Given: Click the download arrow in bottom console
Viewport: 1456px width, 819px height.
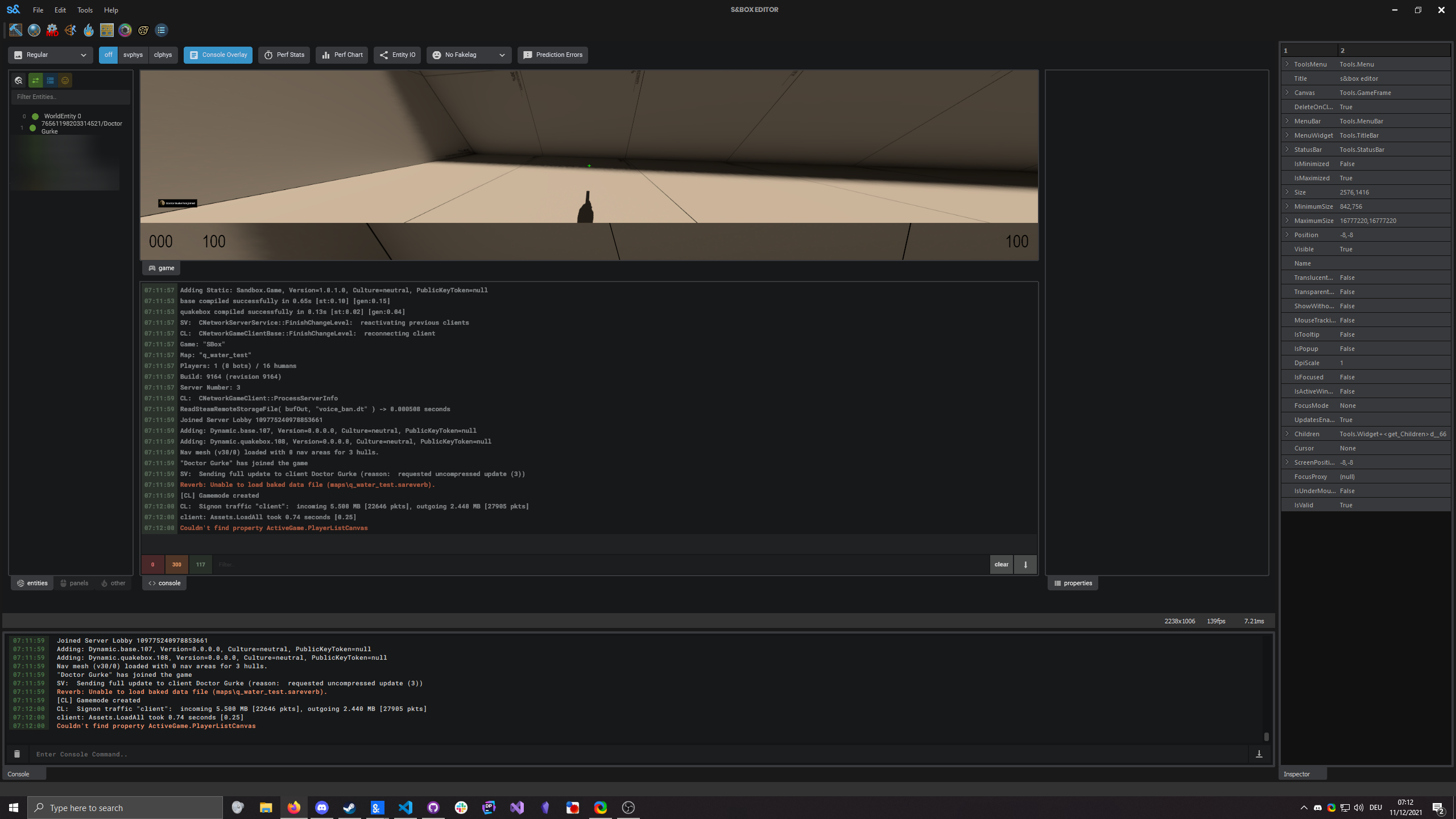Looking at the screenshot, I should click(x=1259, y=754).
